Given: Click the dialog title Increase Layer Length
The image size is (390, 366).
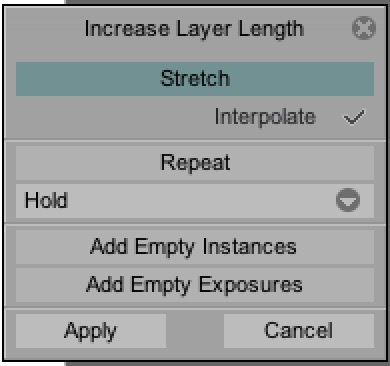Looking at the screenshot, I should (x=194, y=29).
